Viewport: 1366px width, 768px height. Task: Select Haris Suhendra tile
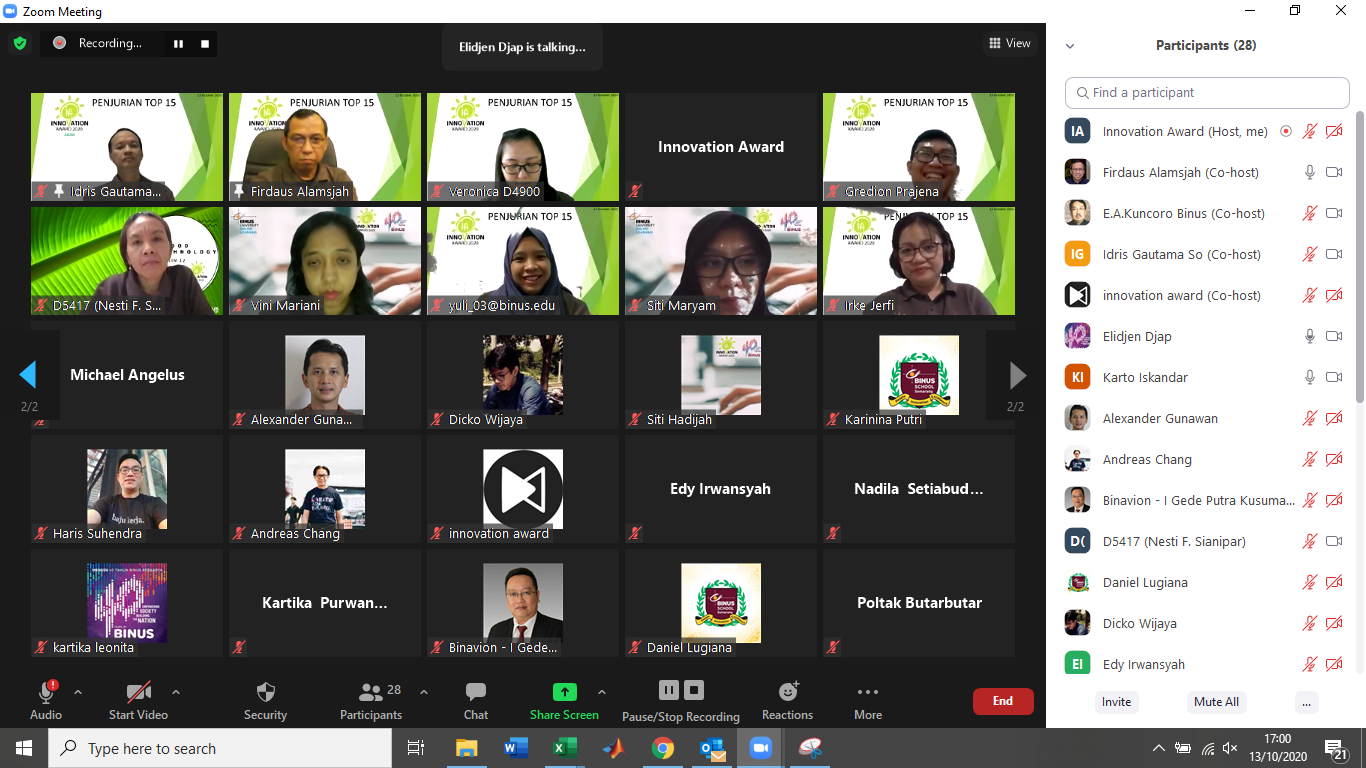pyautogui.click(x=127, y=489)
